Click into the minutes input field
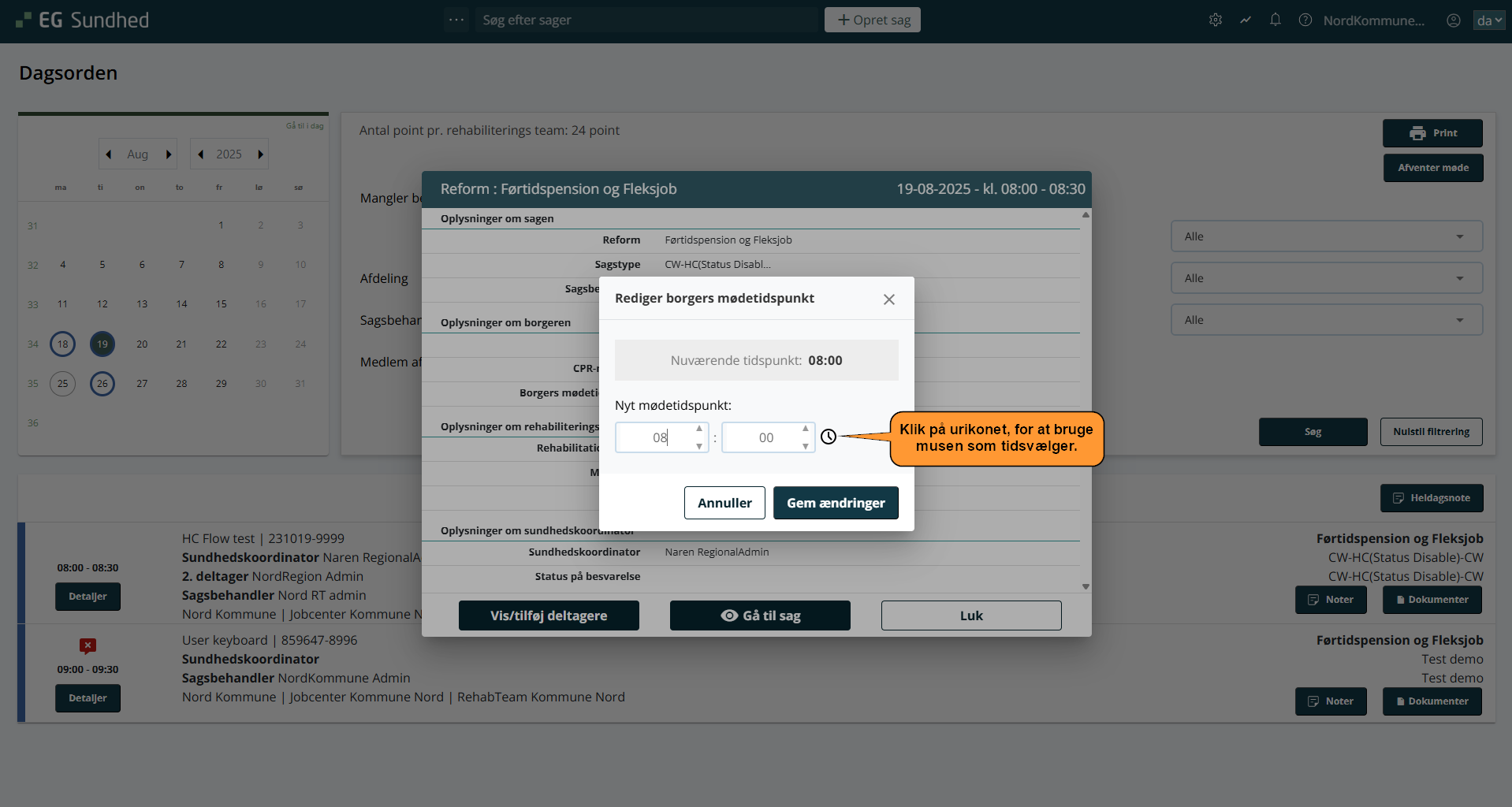 [x=762, y=437]
